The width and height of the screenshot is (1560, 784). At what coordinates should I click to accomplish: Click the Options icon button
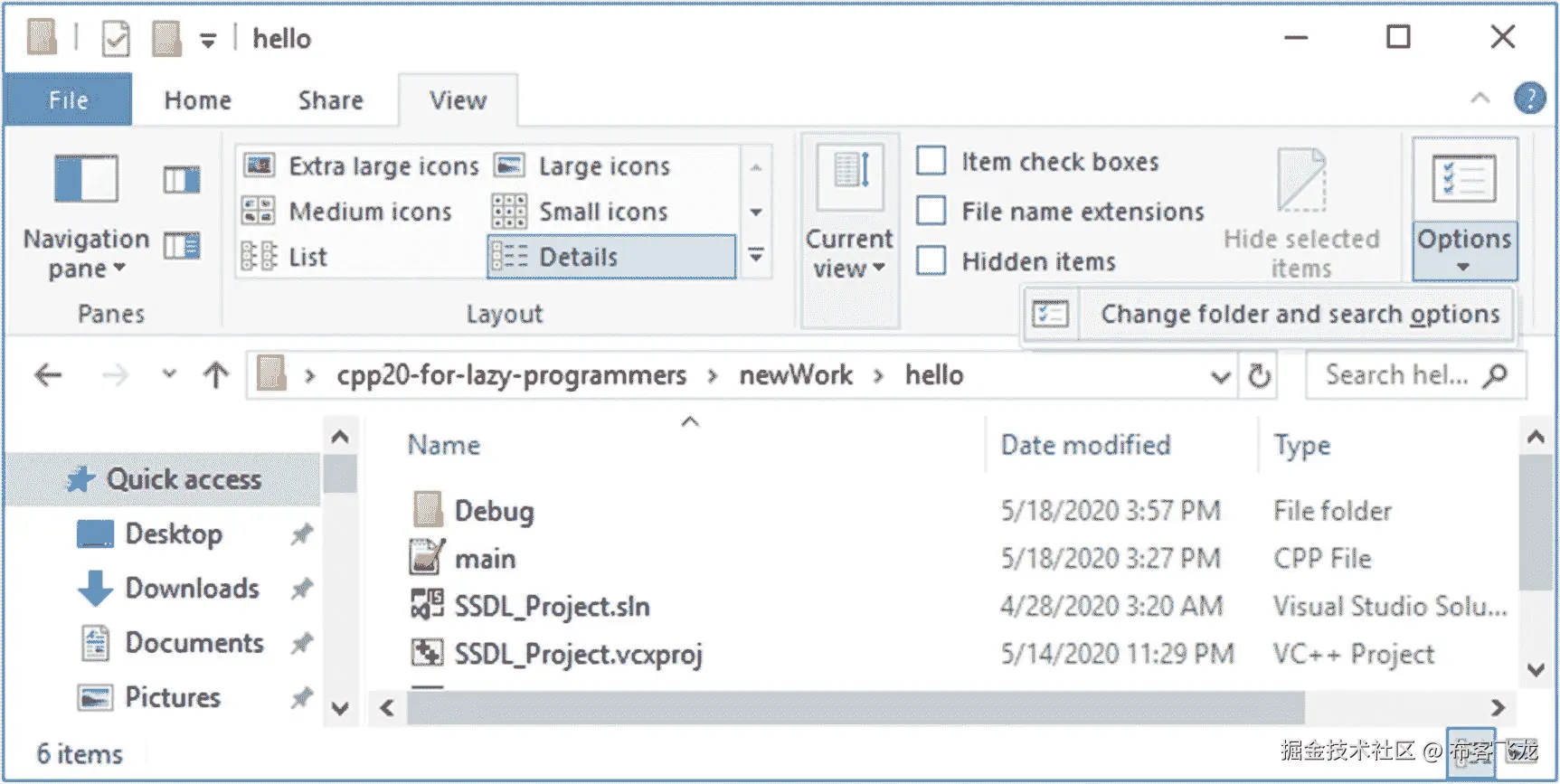pyautogui.click(x=1464, y=180)
